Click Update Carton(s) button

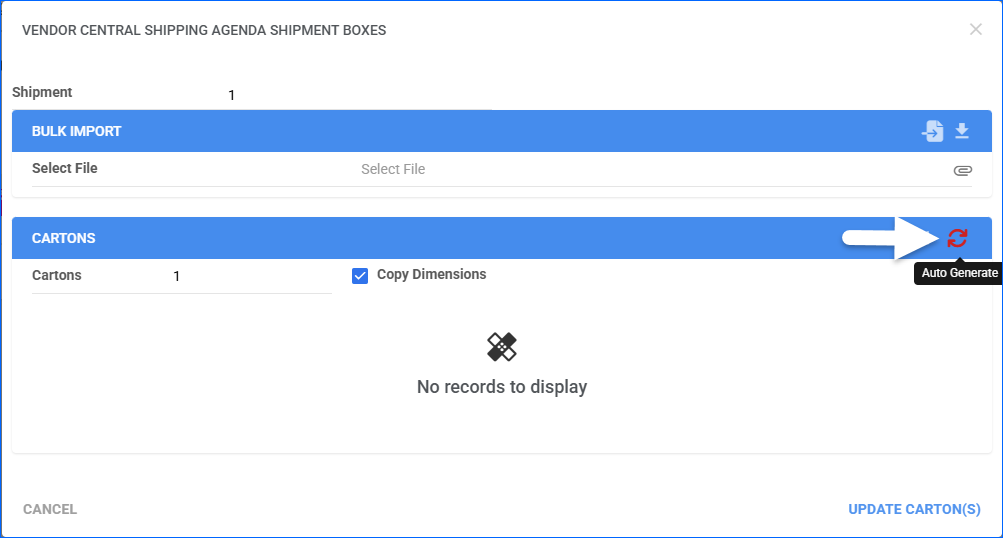[x=914, y=509]
